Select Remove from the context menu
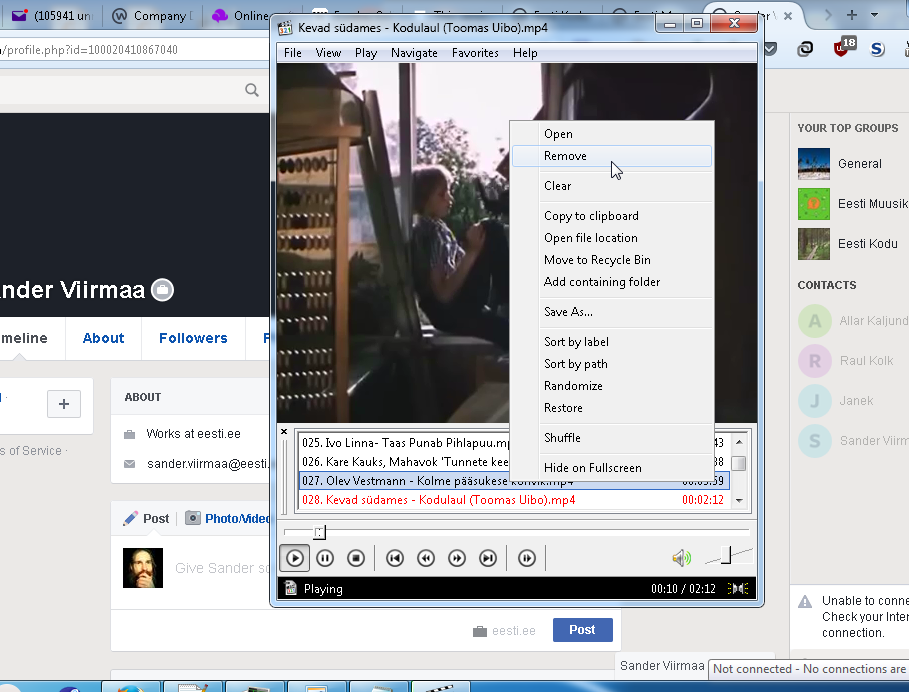The height and width of the screenshot is (692, 909). click(565, 156)
